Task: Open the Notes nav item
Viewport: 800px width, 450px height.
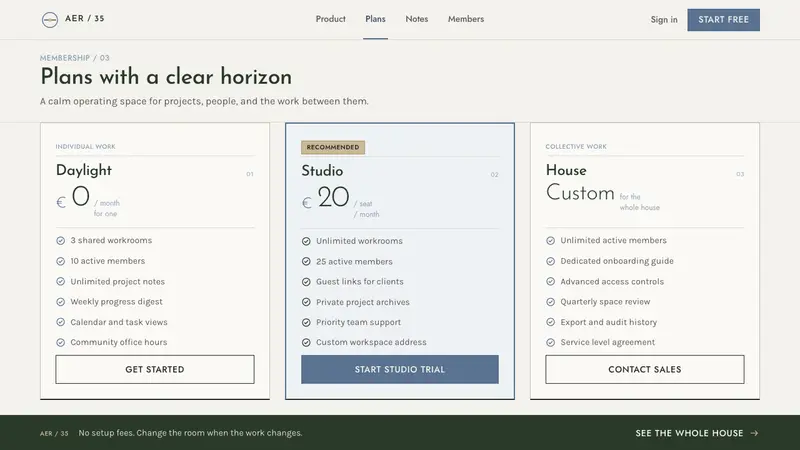Action: (417, 19)
